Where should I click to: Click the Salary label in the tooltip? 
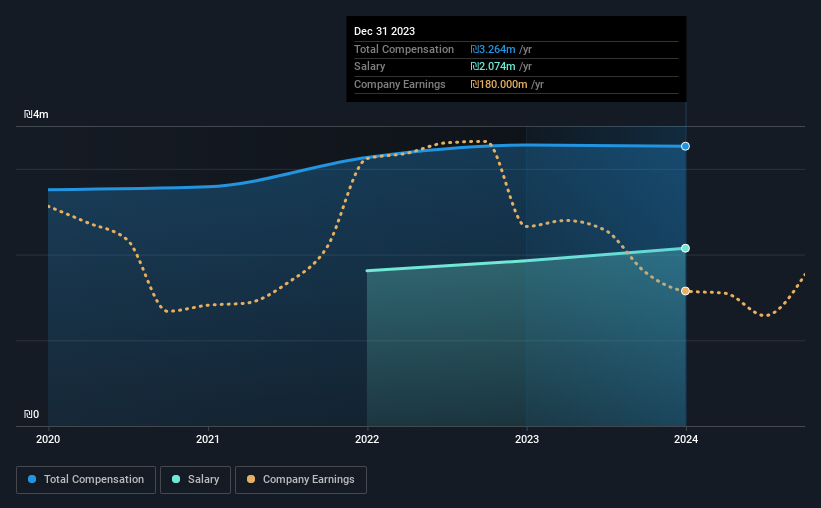(x=370, y=67)
